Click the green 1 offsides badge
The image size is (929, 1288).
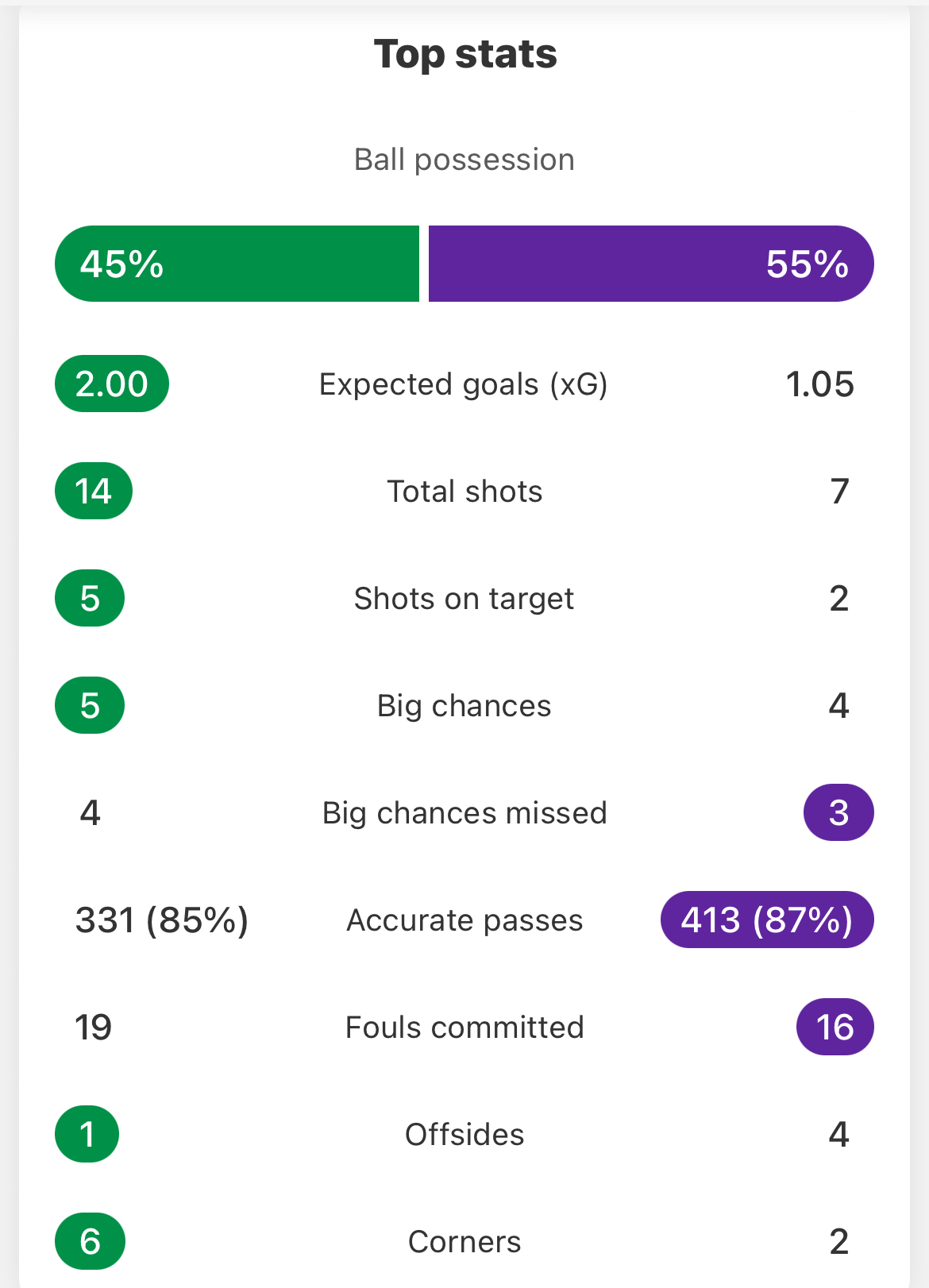click(87, 1134)
